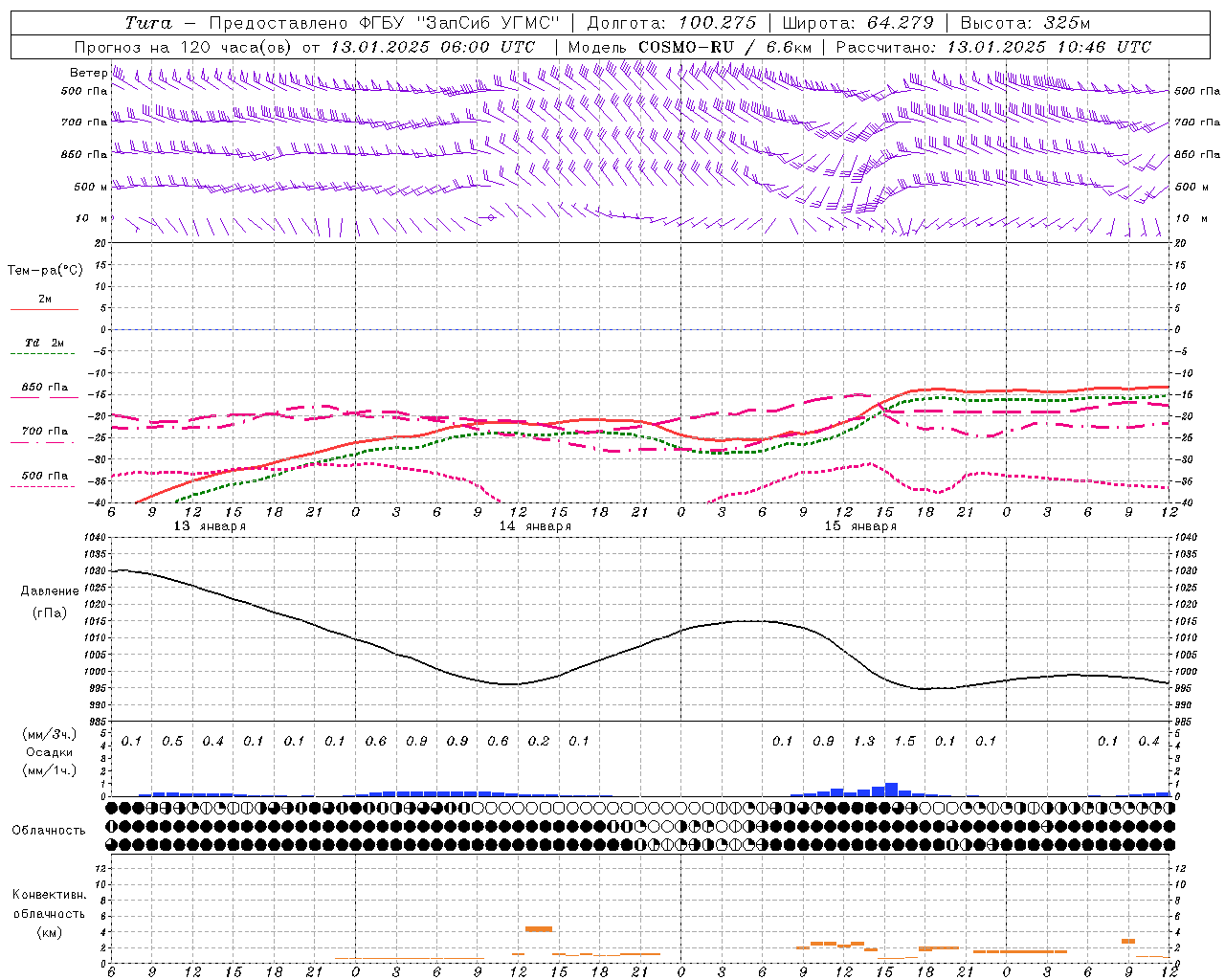The image size is (1225, 980).
Task: Click the Облачность cloud cover label
Action: click(49, 831)
